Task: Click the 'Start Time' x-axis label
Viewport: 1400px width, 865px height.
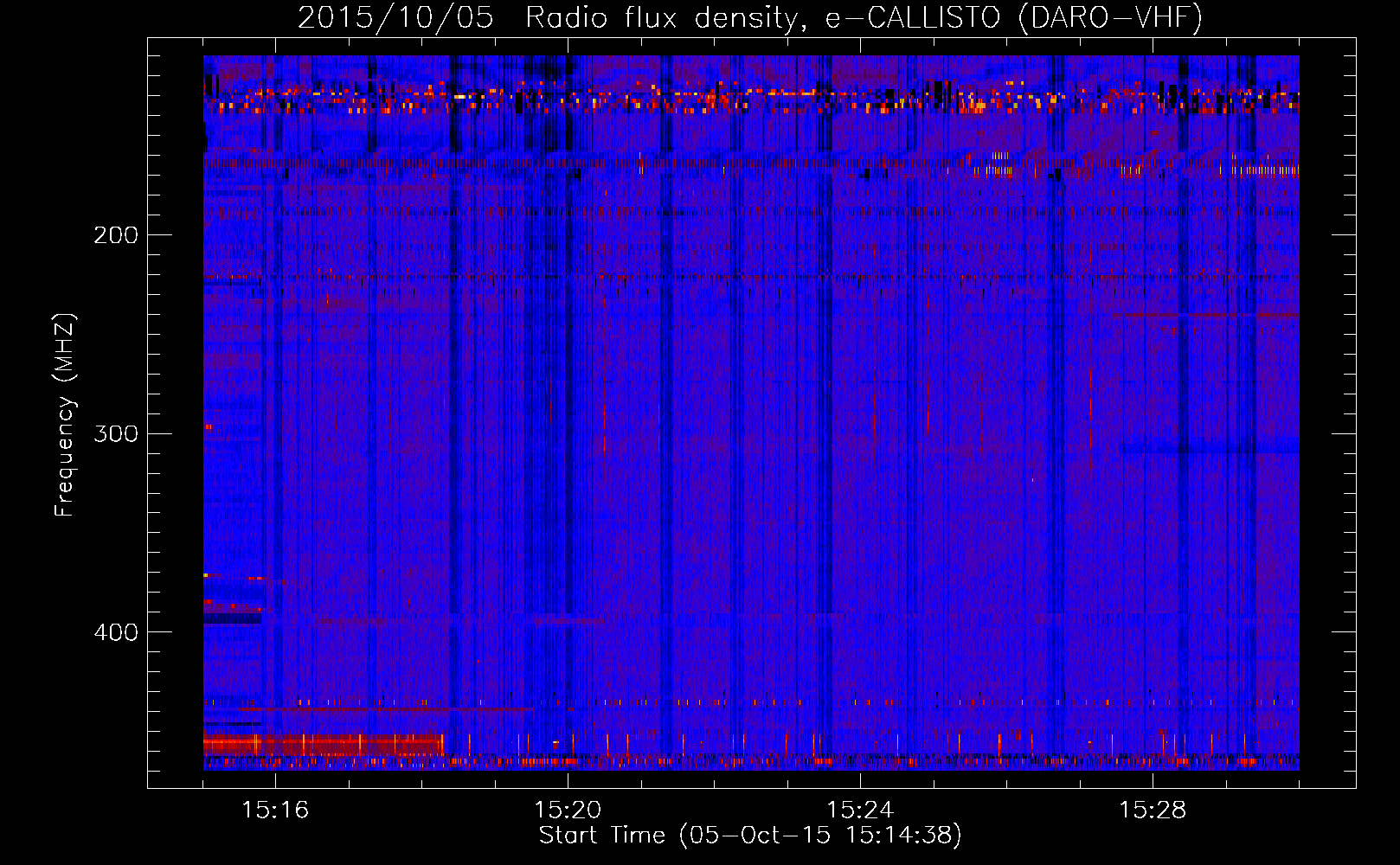Action: [x=749, y=835]
